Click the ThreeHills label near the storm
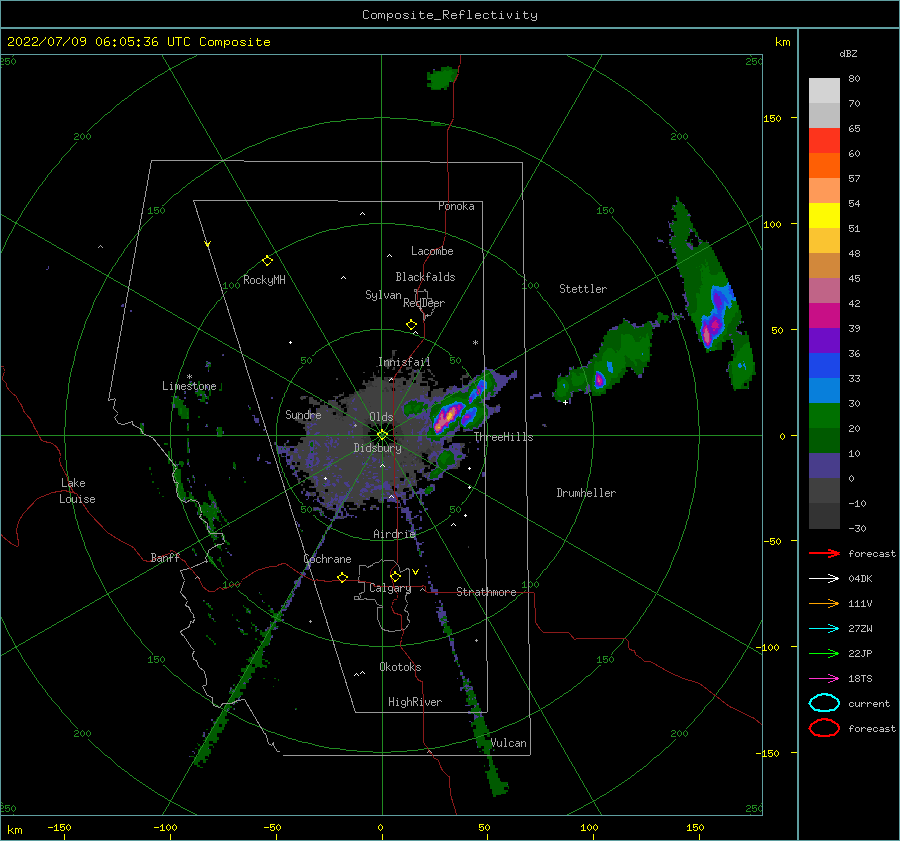Screen dimensions: 900x841 (x=503, y=437)
